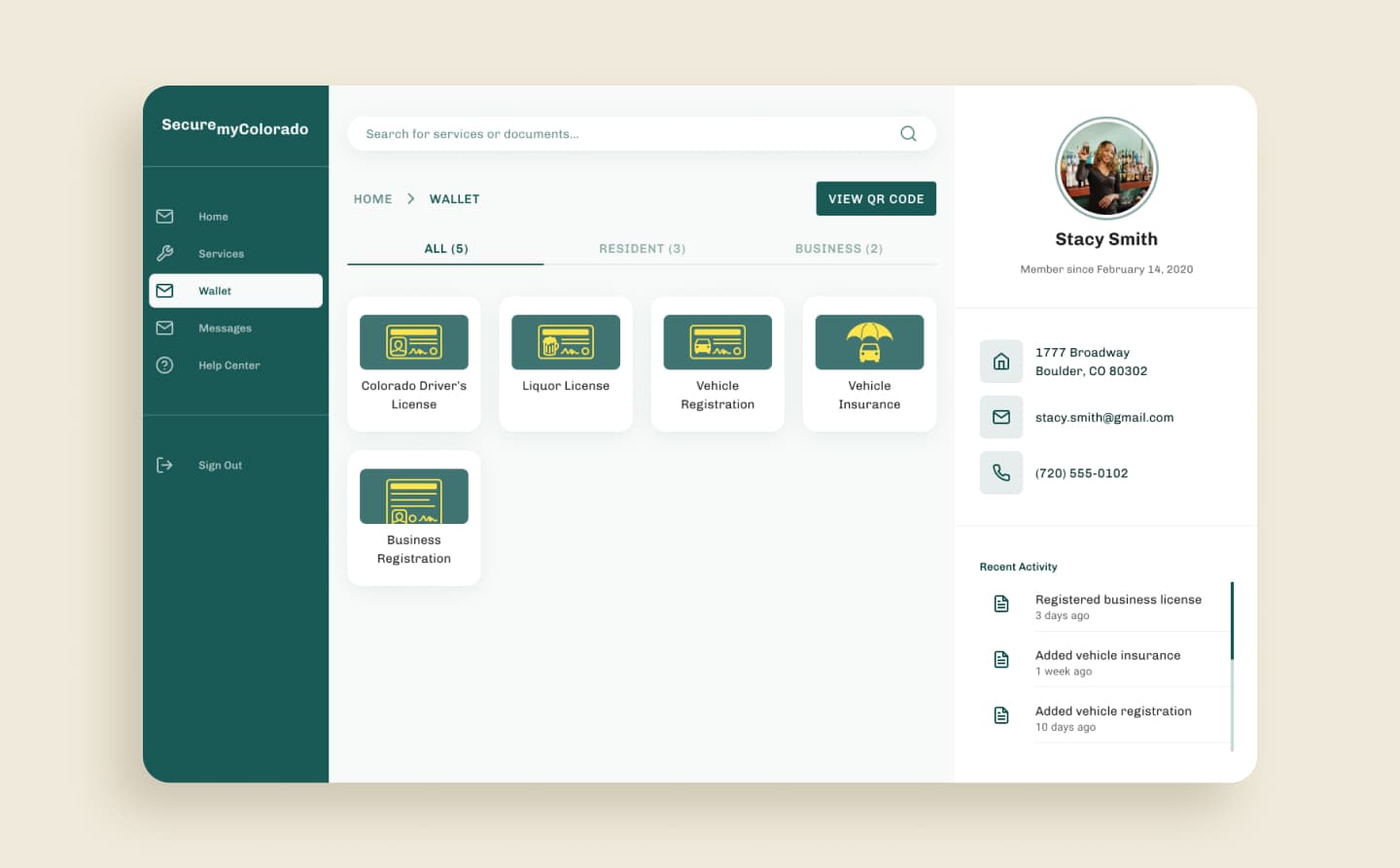Screen dimensions: 1400x868
Task: Open the Vehicle Insurance umbrella card
Action: 869,364
